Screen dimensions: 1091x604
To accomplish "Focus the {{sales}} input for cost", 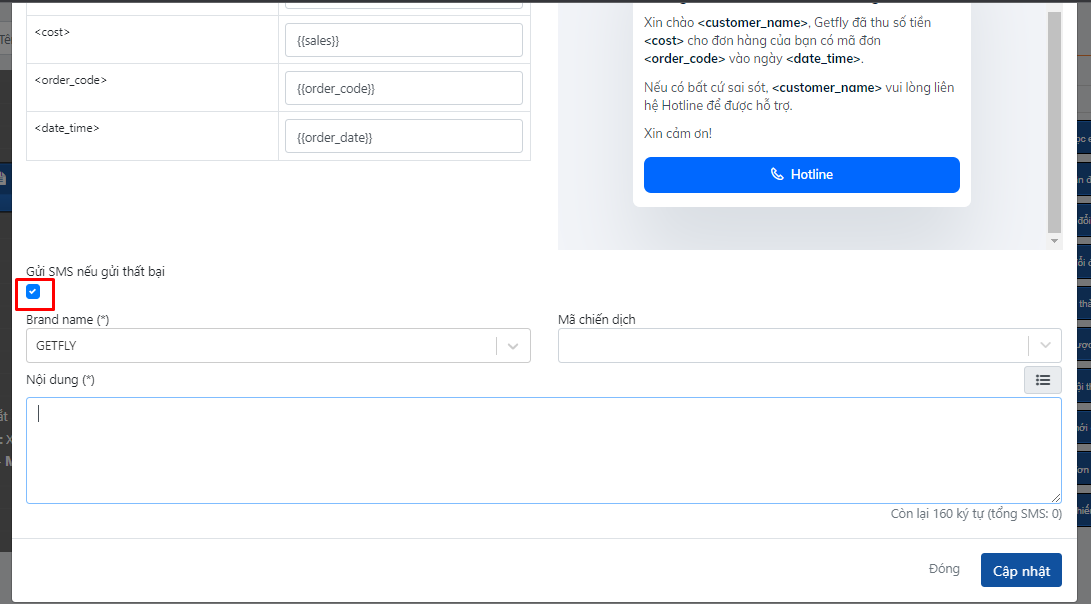I will 403,41.
